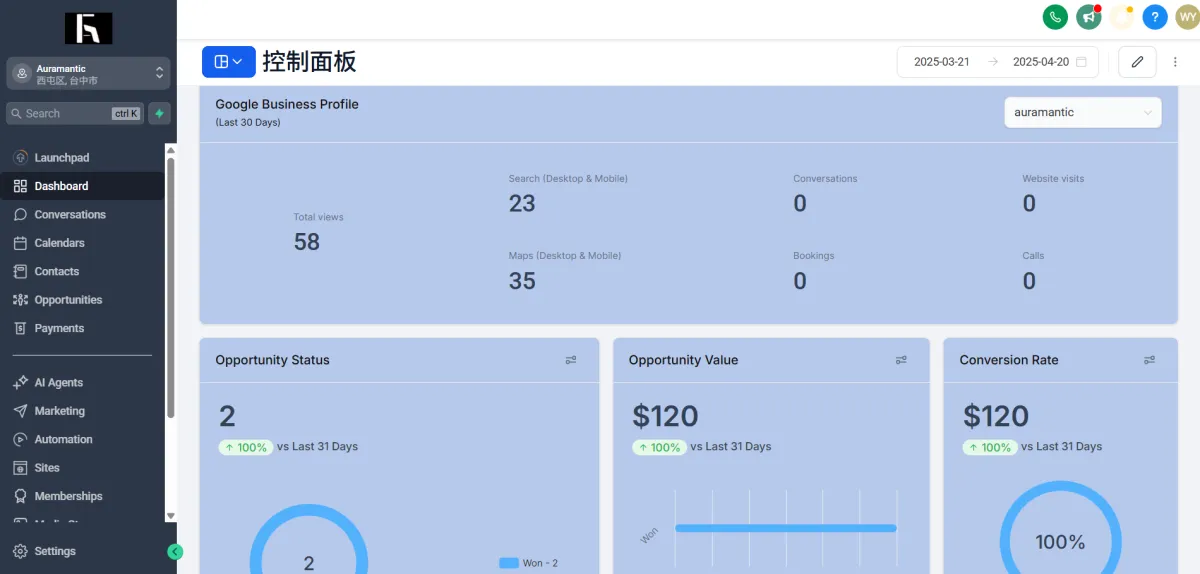The width and height of the screenshot is (1200, 574).
Task: Click the green AI sparkle button beside search
Action: (x=159, y=113)
